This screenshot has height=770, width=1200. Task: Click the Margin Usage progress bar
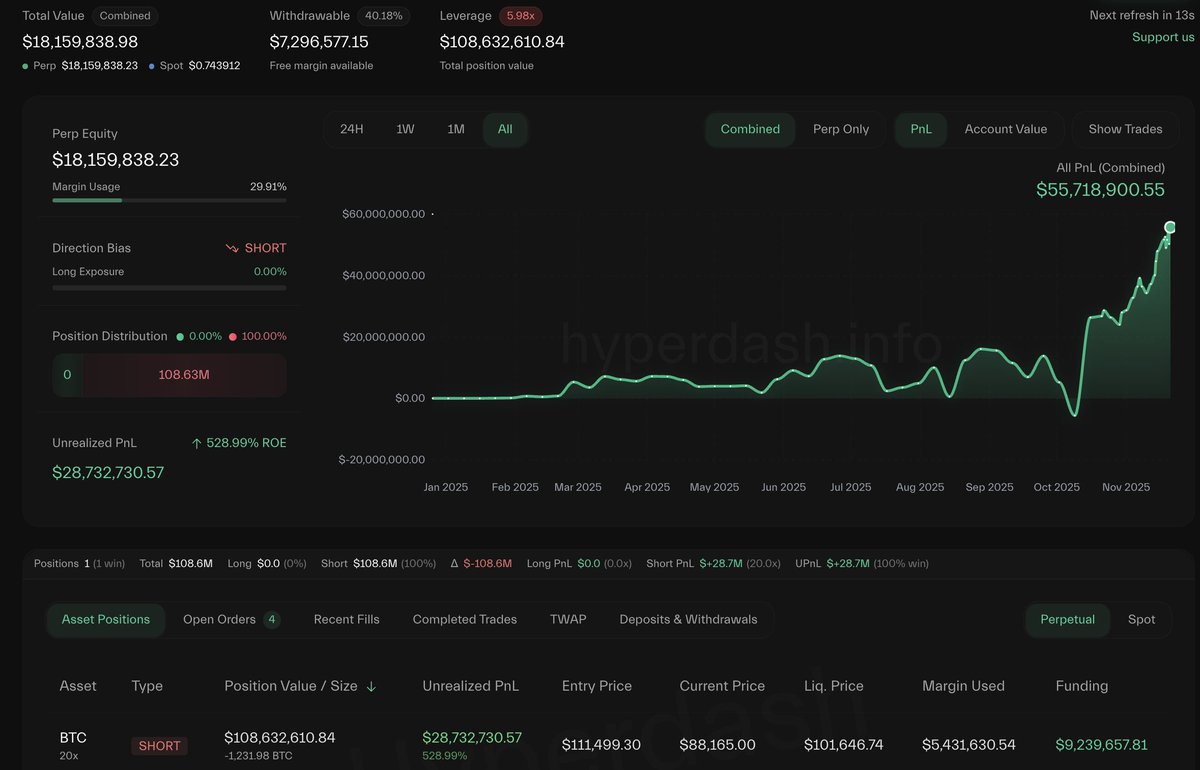point(168,200)
